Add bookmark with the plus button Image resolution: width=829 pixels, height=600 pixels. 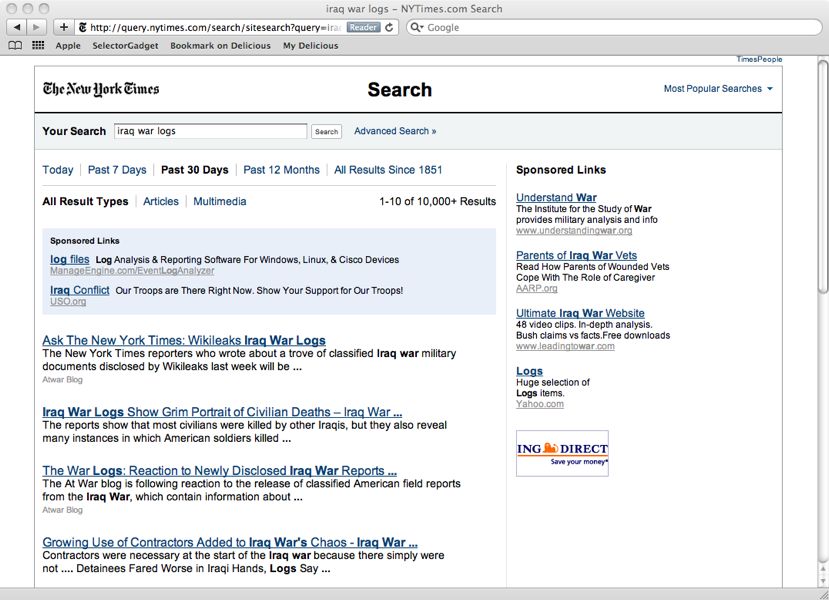(x=63, y=27)
